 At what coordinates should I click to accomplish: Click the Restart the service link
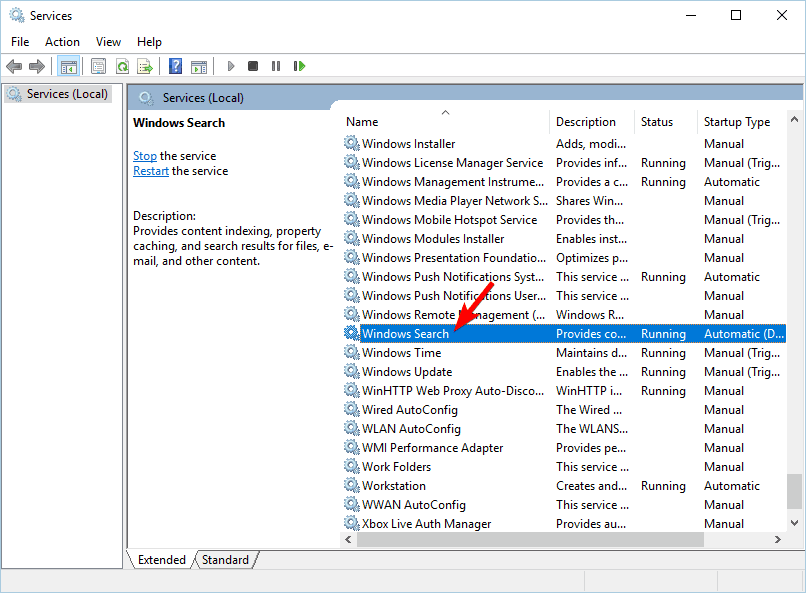tap(151, 171)
